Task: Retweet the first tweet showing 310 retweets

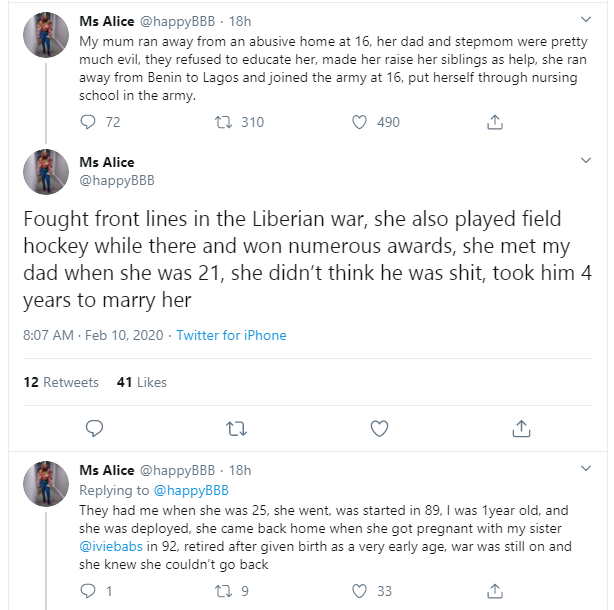Action: 225,122
